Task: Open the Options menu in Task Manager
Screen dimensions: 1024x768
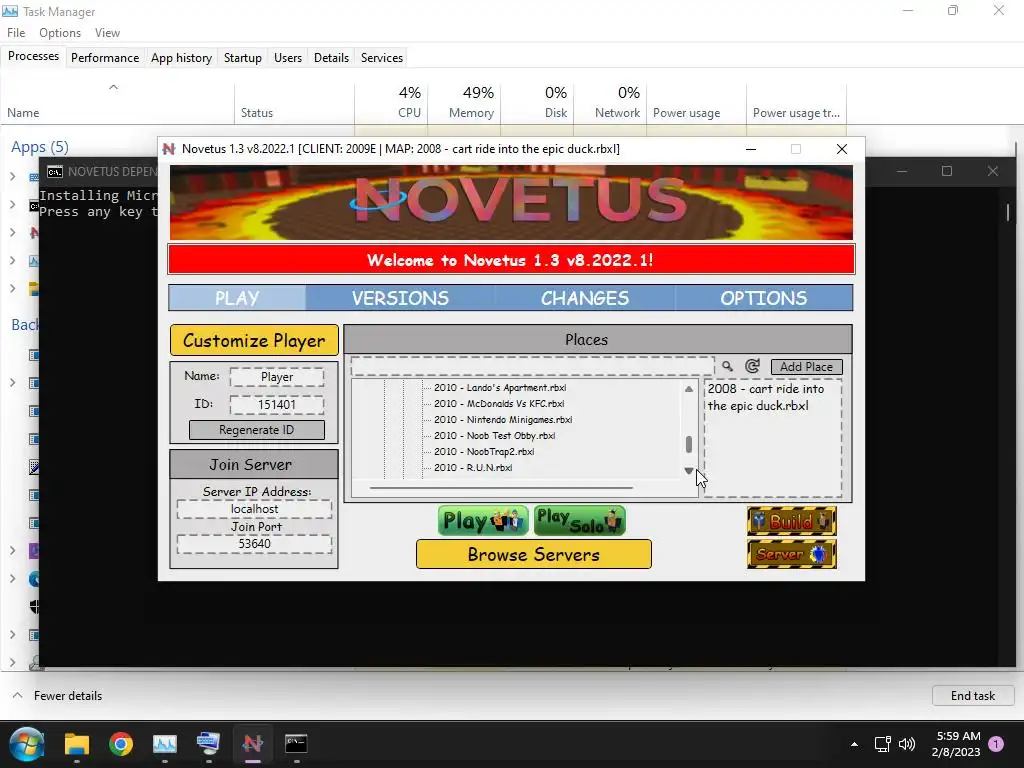Action: [x=60, y=33]
